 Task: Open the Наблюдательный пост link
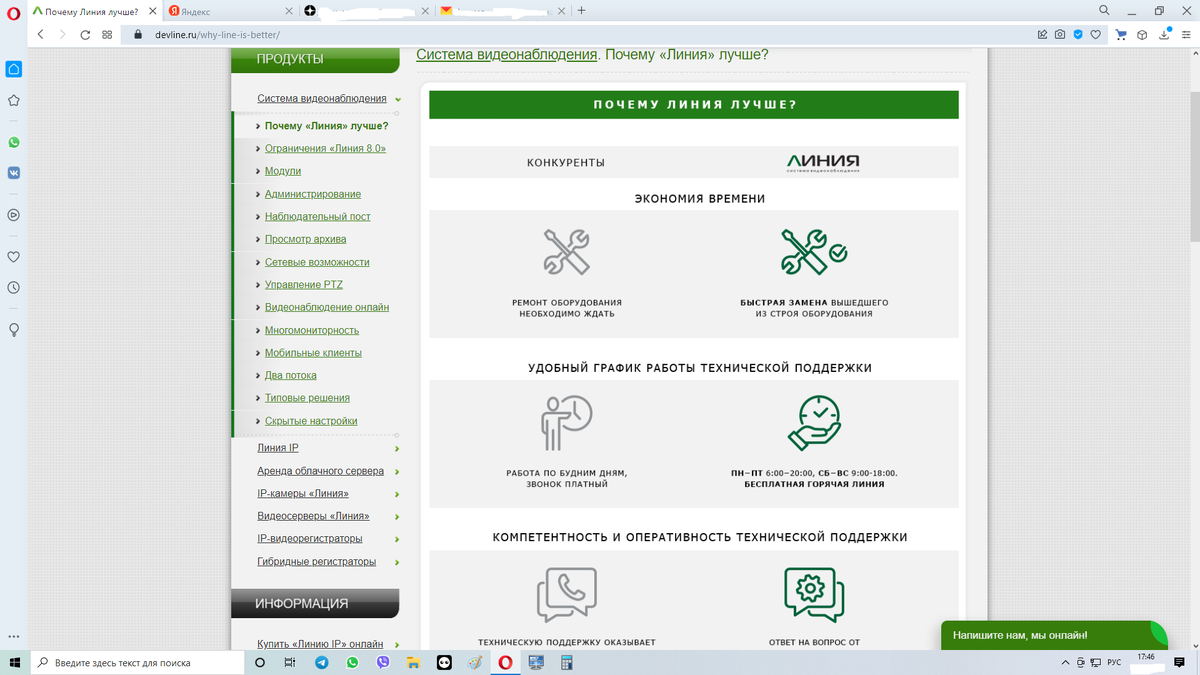pyautogui.click(x=318, y=216)
